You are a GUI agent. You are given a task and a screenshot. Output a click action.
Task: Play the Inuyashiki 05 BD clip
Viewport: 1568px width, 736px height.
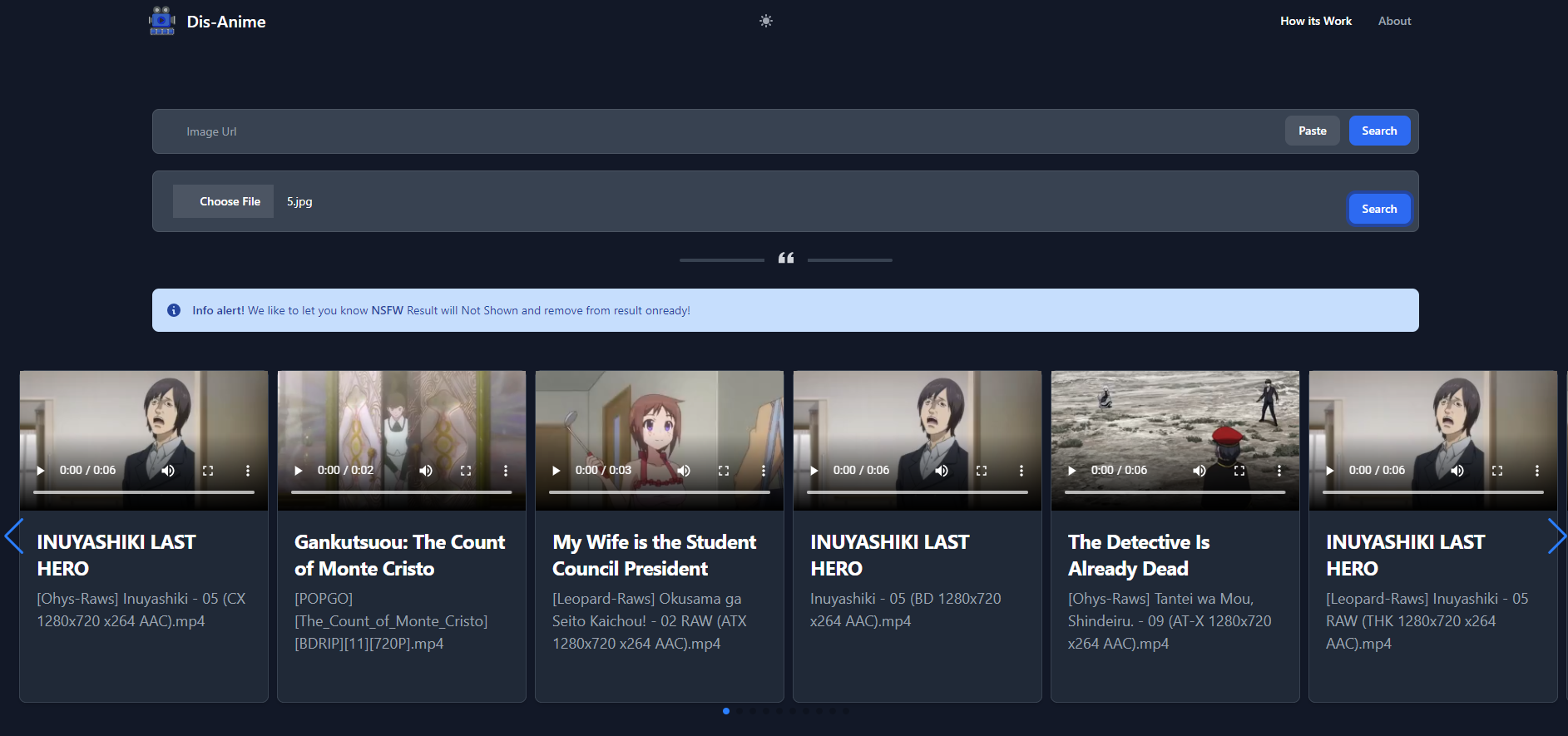814,471
